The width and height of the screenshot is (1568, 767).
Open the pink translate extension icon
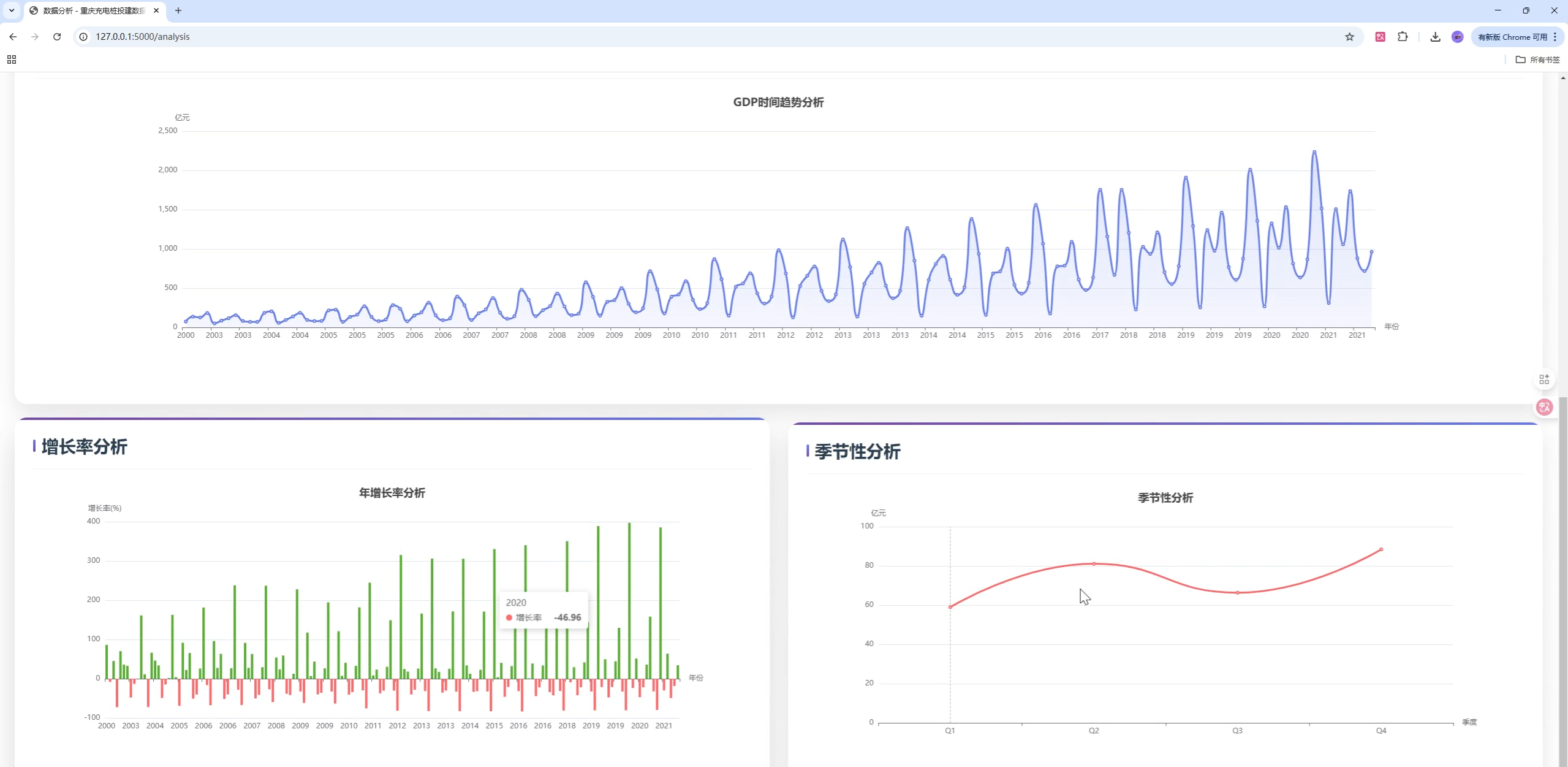1380,37
